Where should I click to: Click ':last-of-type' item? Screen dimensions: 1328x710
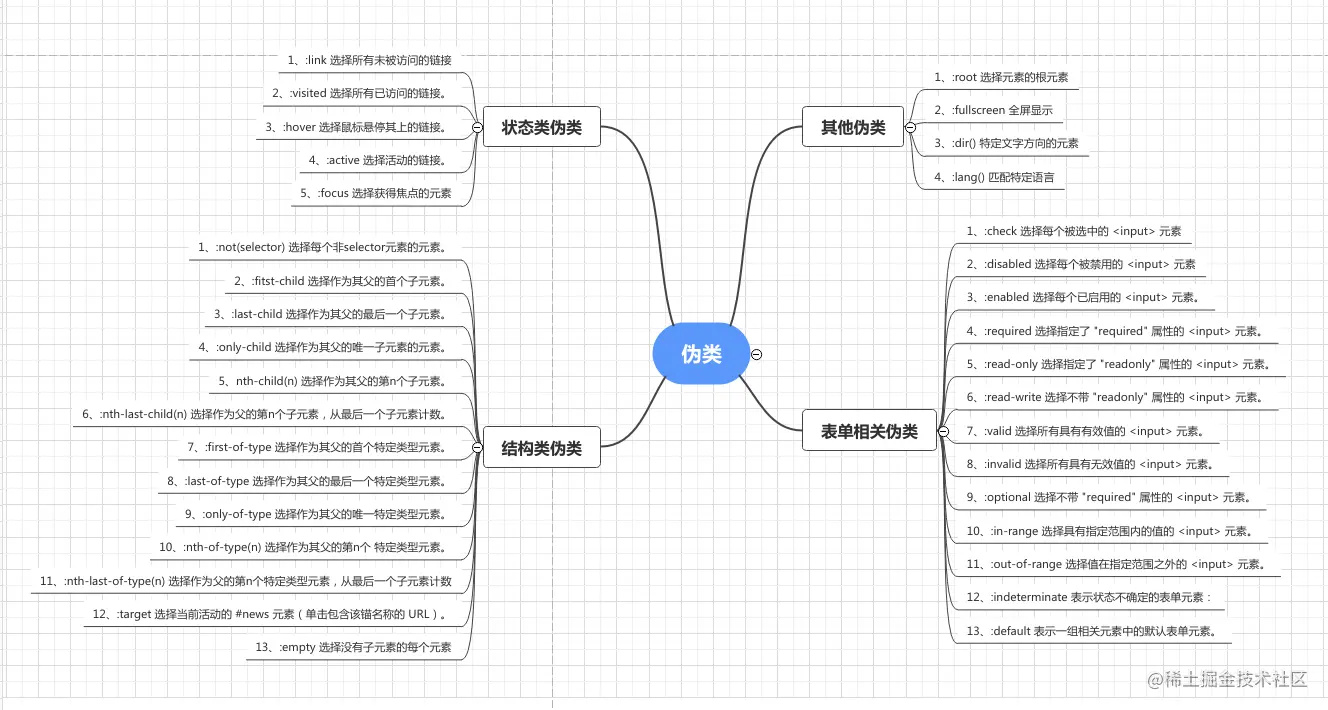pyautogui.click(x=307, y=481)
